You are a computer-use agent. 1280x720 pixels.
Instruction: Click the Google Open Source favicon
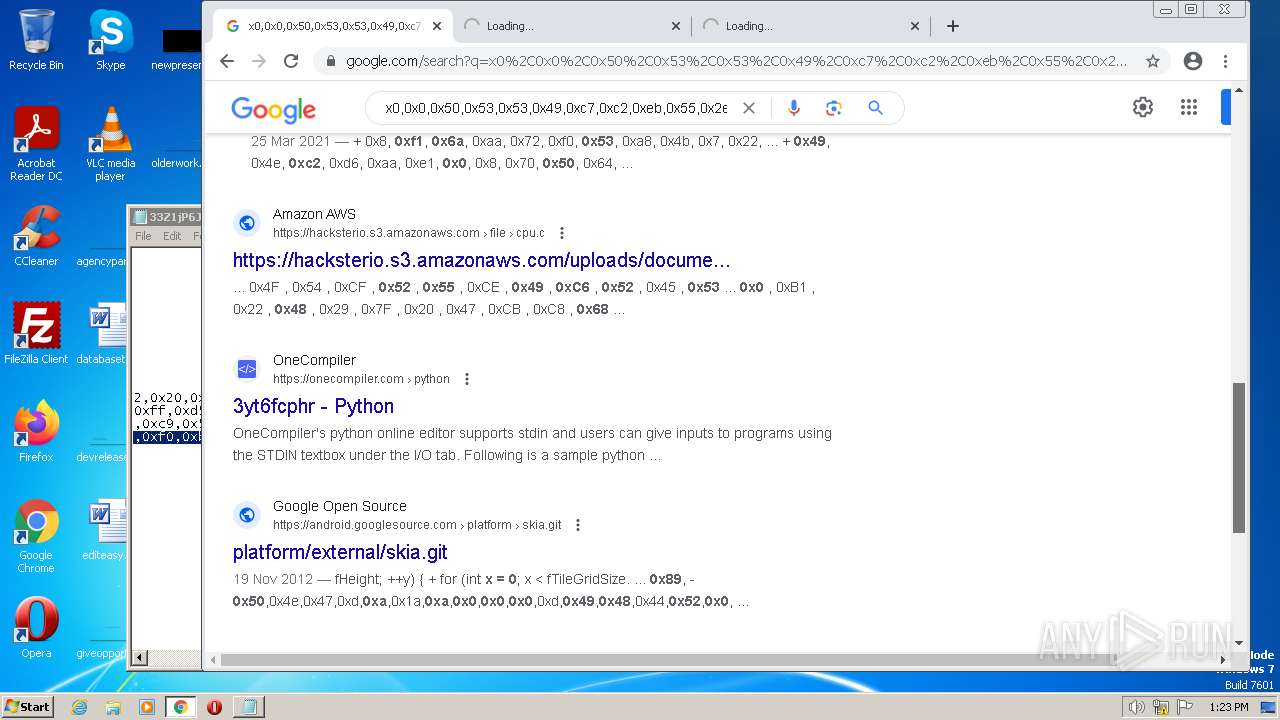coord(247,515)
